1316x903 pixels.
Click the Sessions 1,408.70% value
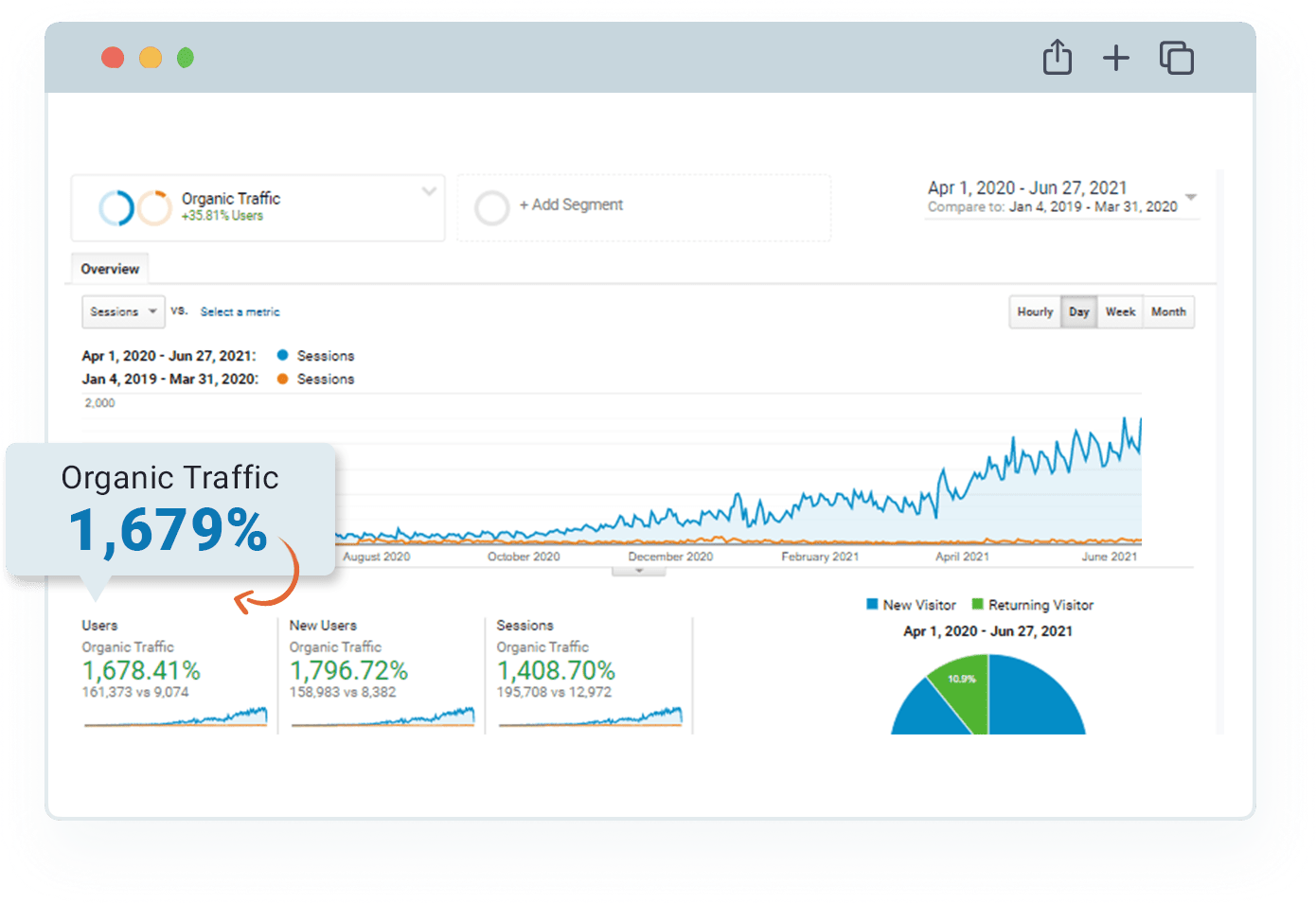pyautogui.click(x=556, y=670)
